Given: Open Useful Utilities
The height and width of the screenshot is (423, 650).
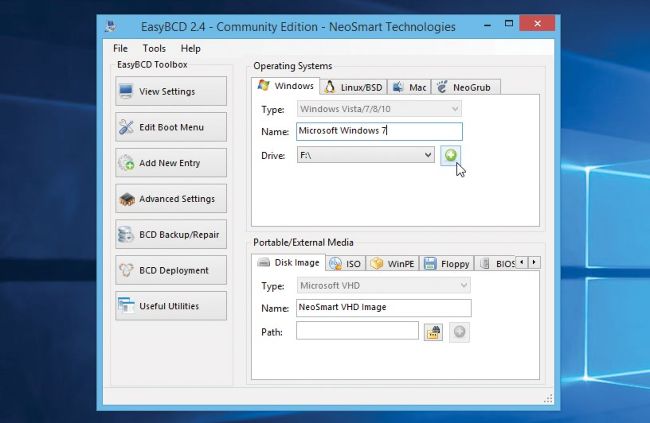Looking at the screenshot, I should click(x=170, y=306).
